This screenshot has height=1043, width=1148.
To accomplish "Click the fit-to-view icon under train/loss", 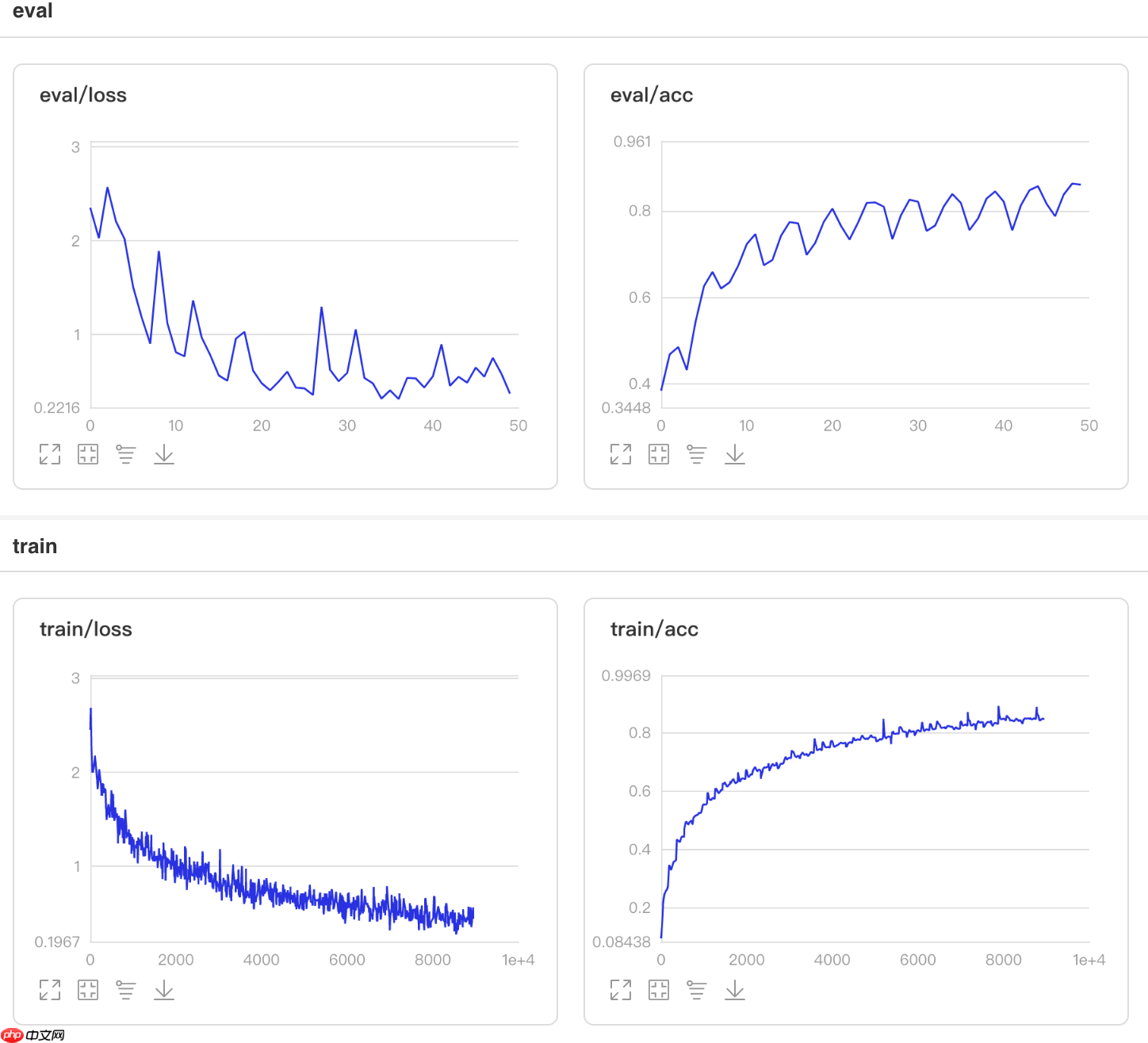I will (x=88, y=989).
